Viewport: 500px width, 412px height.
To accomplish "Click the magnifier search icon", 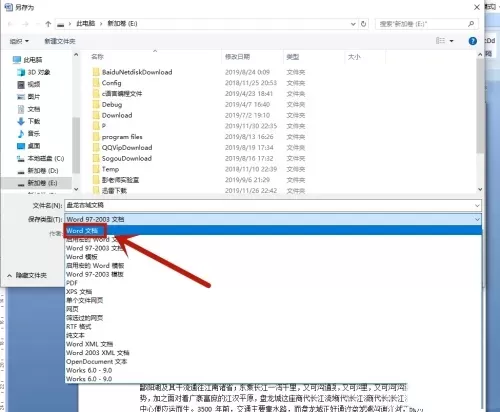I will 471,24.
